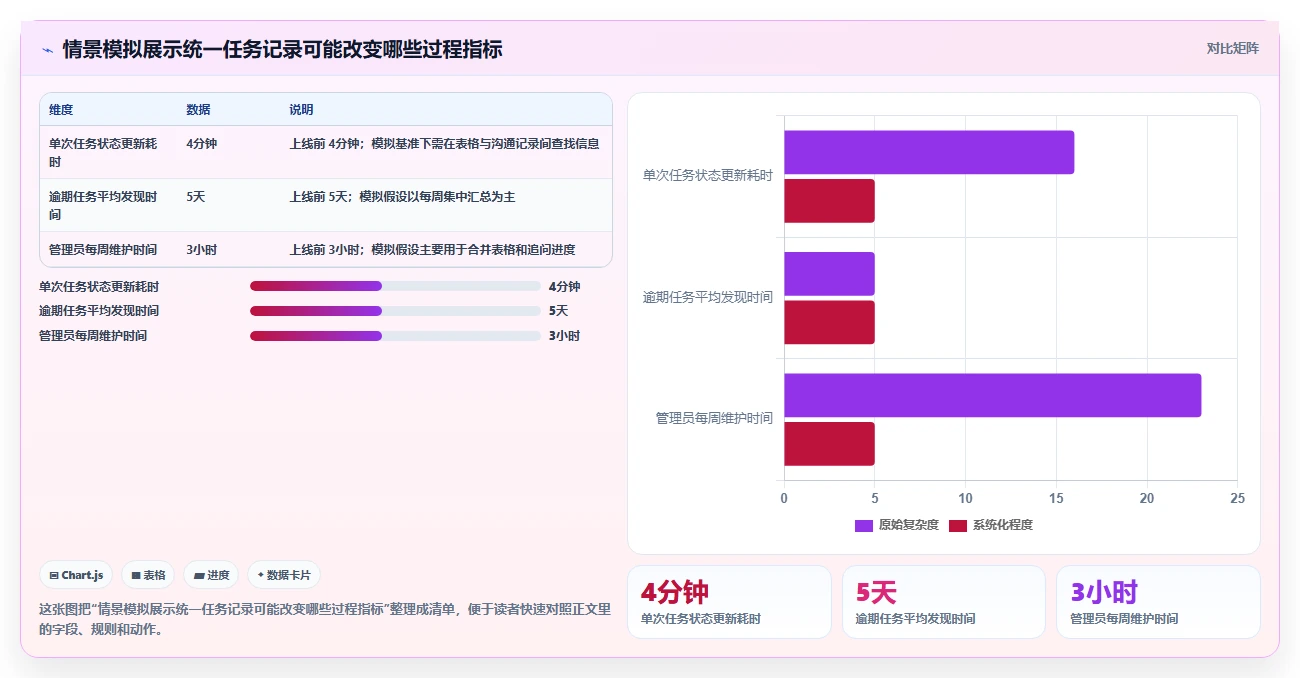Click table cell 3小时
The image size is (1300, 678).
click(201, 250)
